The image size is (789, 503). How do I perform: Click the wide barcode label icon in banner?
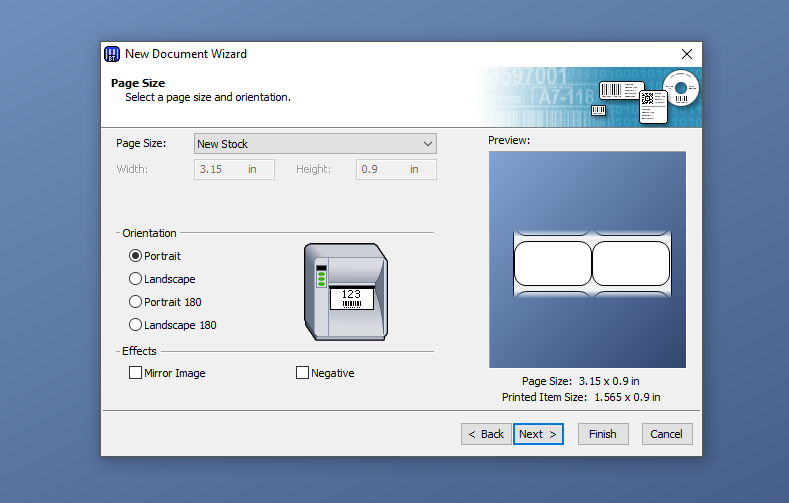coord(617,92)
